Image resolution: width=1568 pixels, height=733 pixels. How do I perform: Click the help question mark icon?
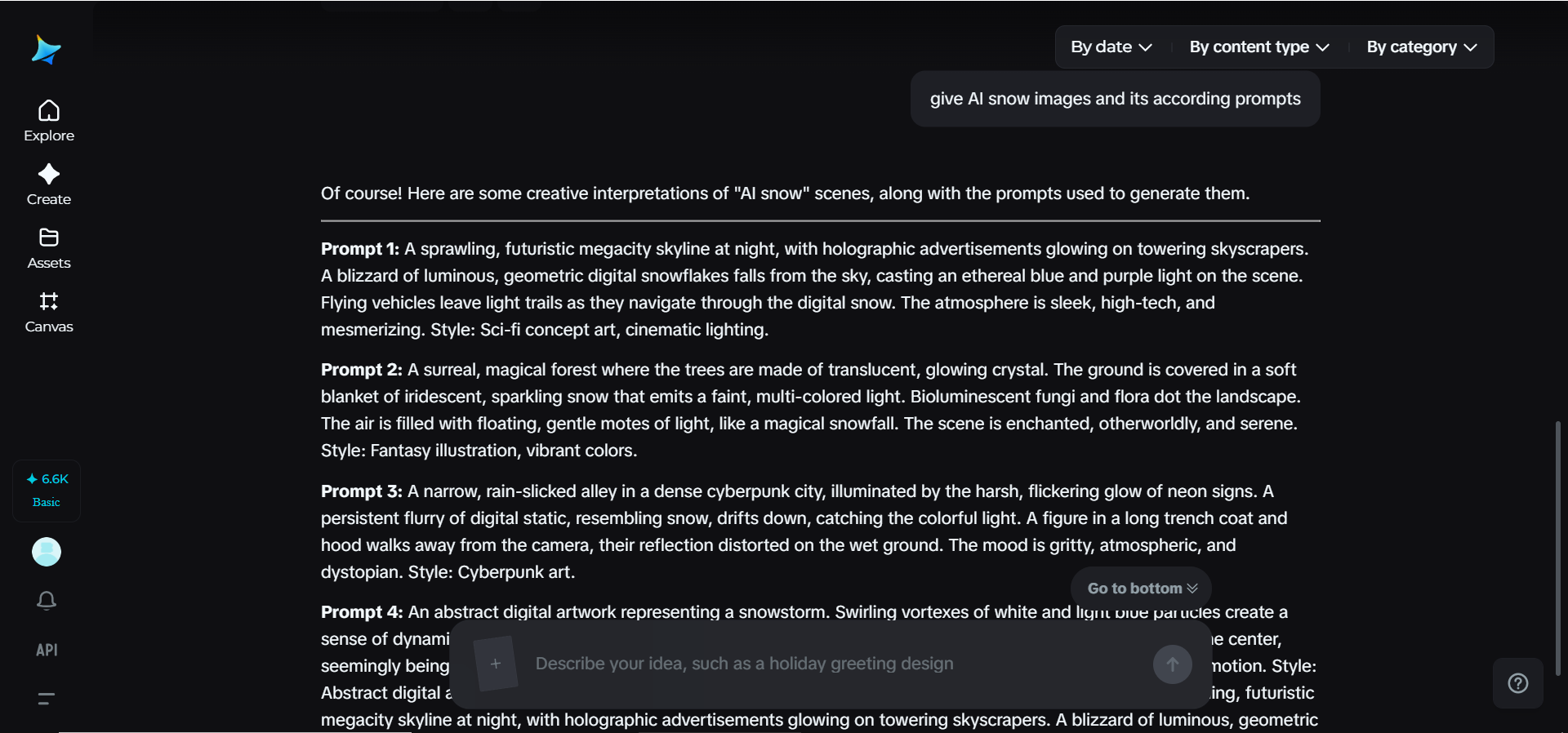click(1517, 683)
